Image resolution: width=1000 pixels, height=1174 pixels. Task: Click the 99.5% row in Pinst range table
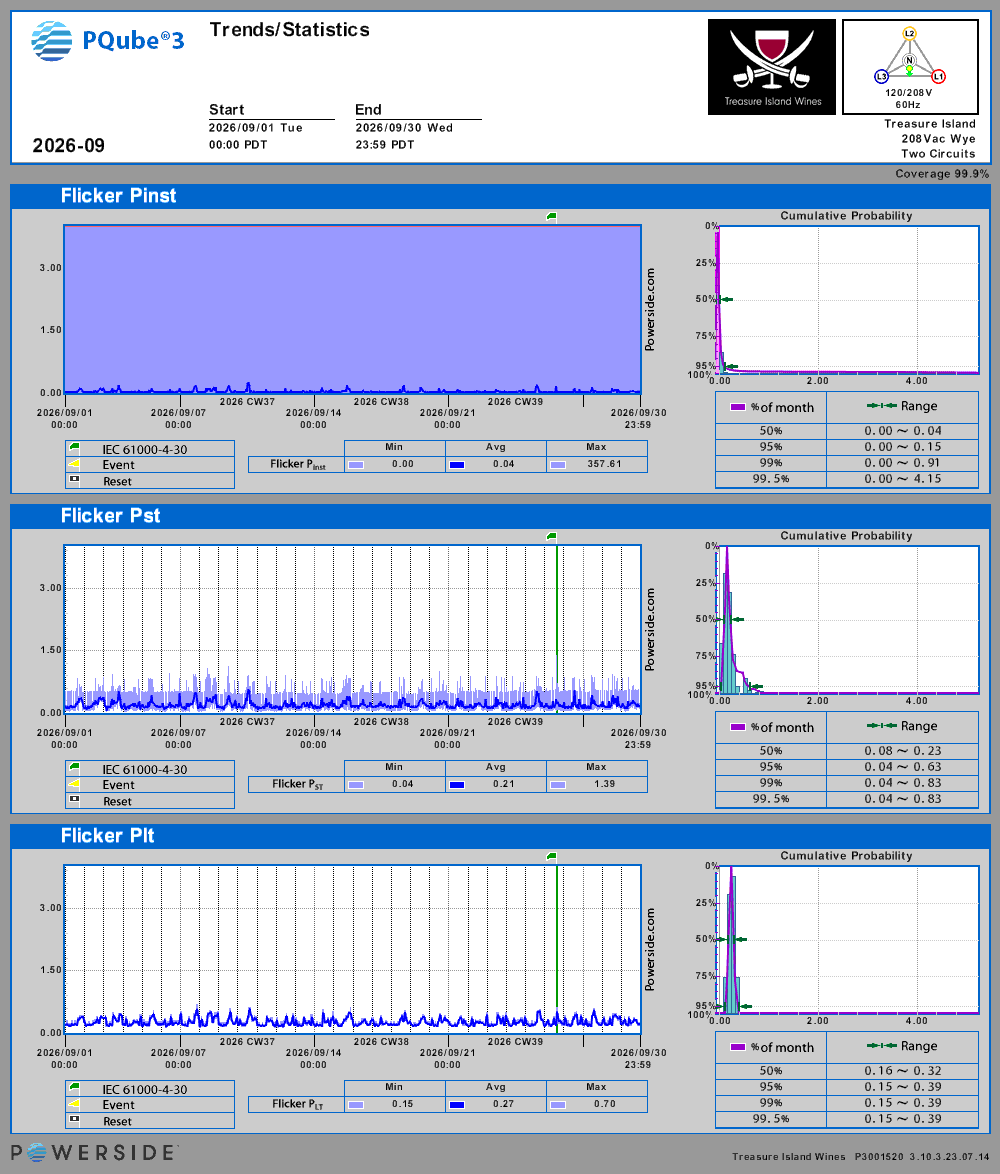847,479
